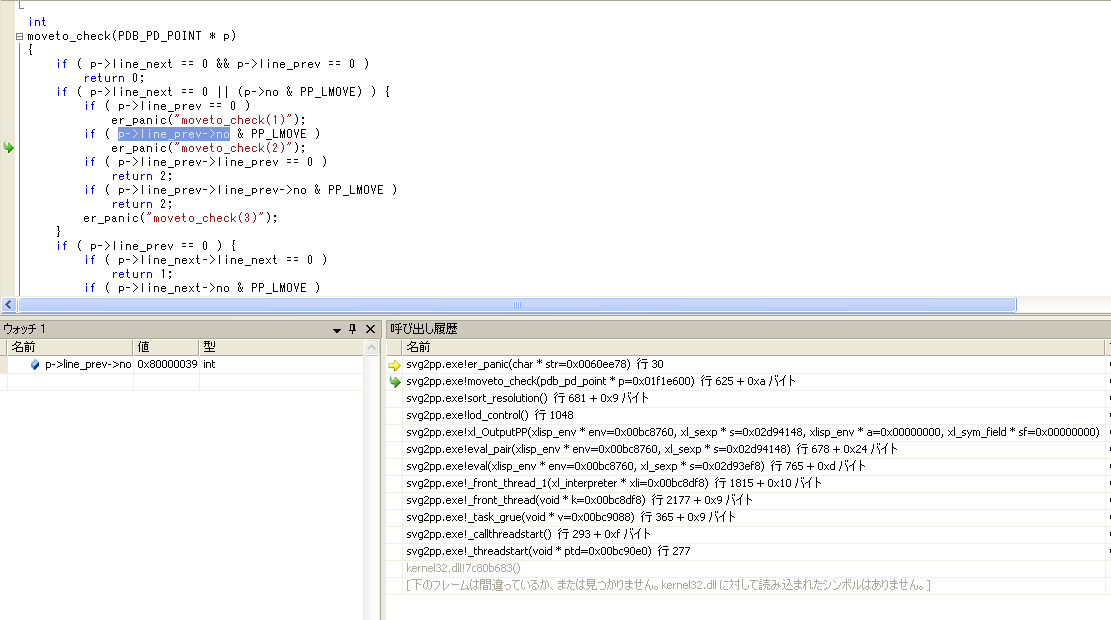Select the lod_control call stack frame
This screenshot has width=1111, height=620.
click(x=490, y=415)
